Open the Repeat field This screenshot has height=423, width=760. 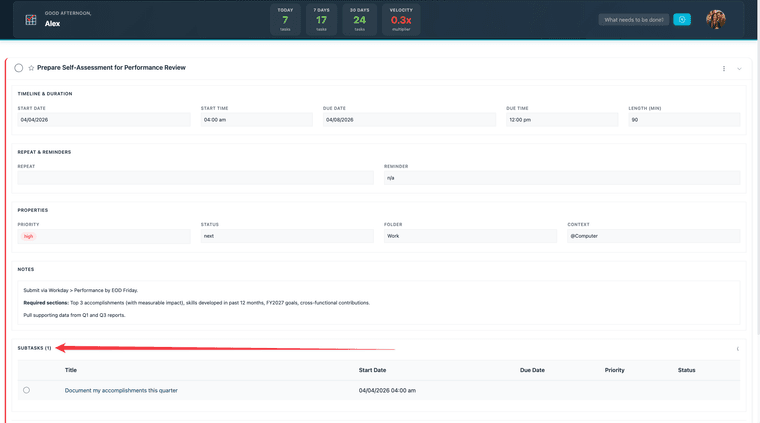click(195, 178)
